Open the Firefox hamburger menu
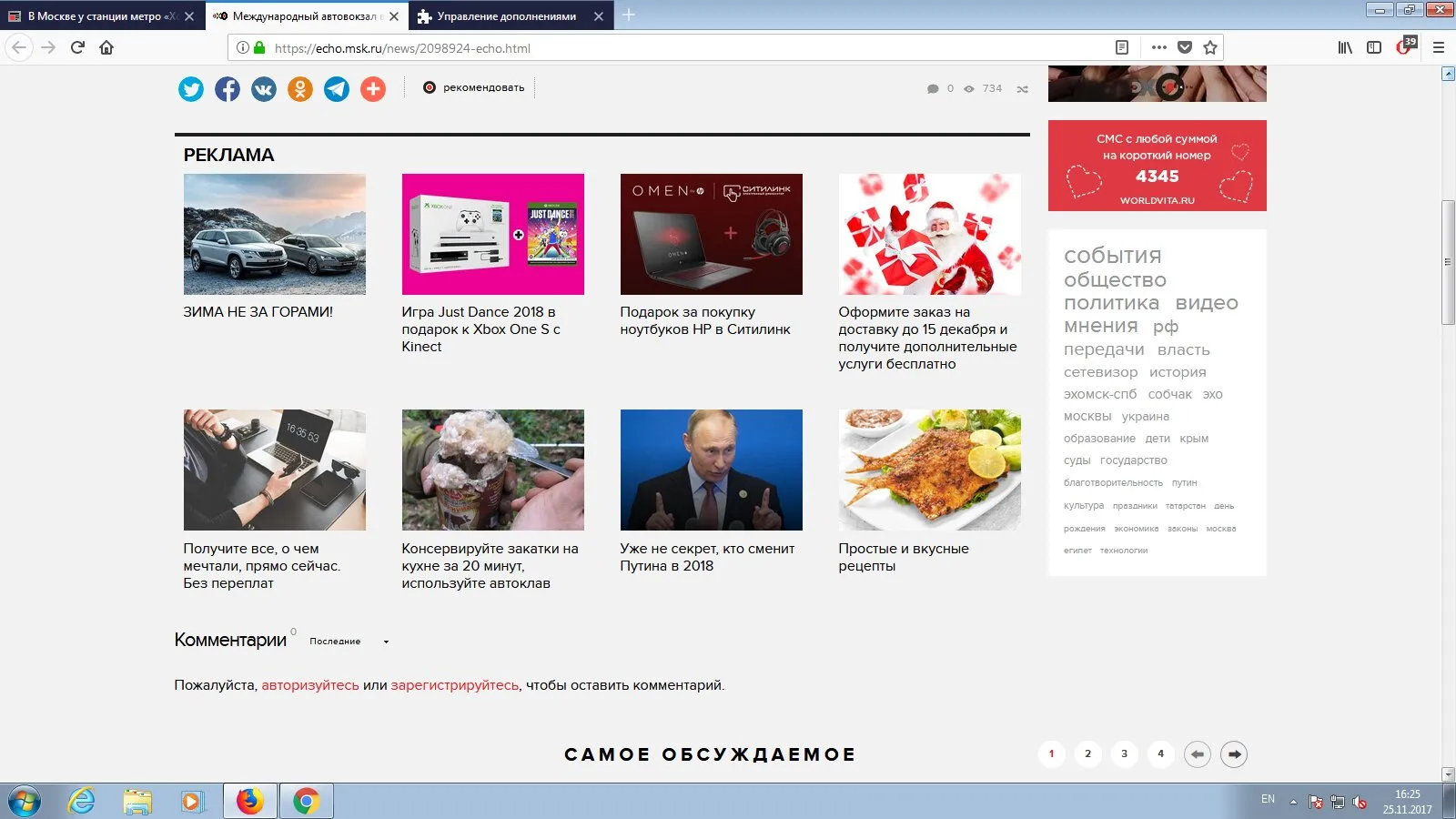1456x819 pixels. tap(1439, 47)
